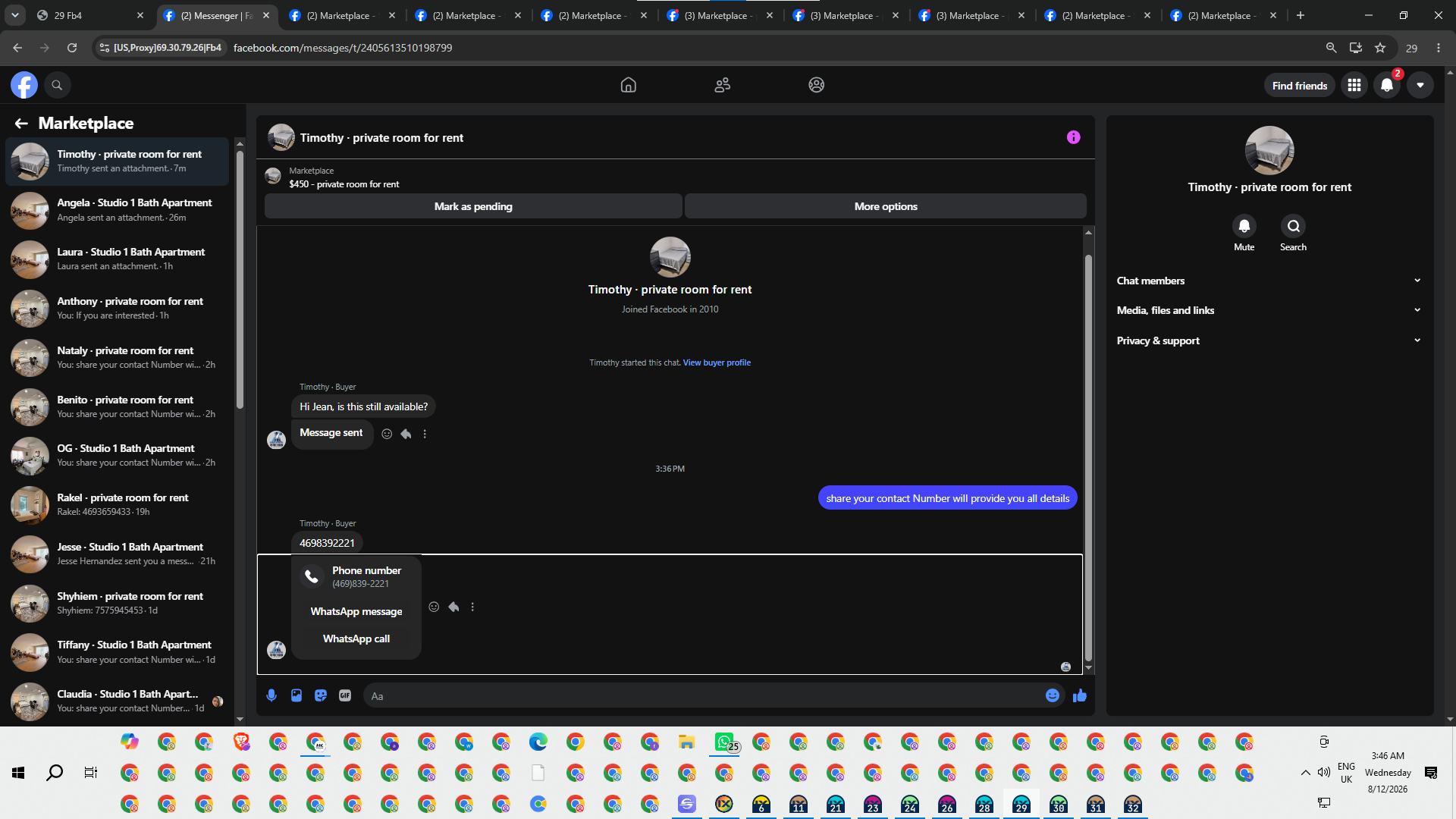Screen dimensions: 1456x819
Task: Open more menu for phone number attachment
Action: click(x=472, y=607)
